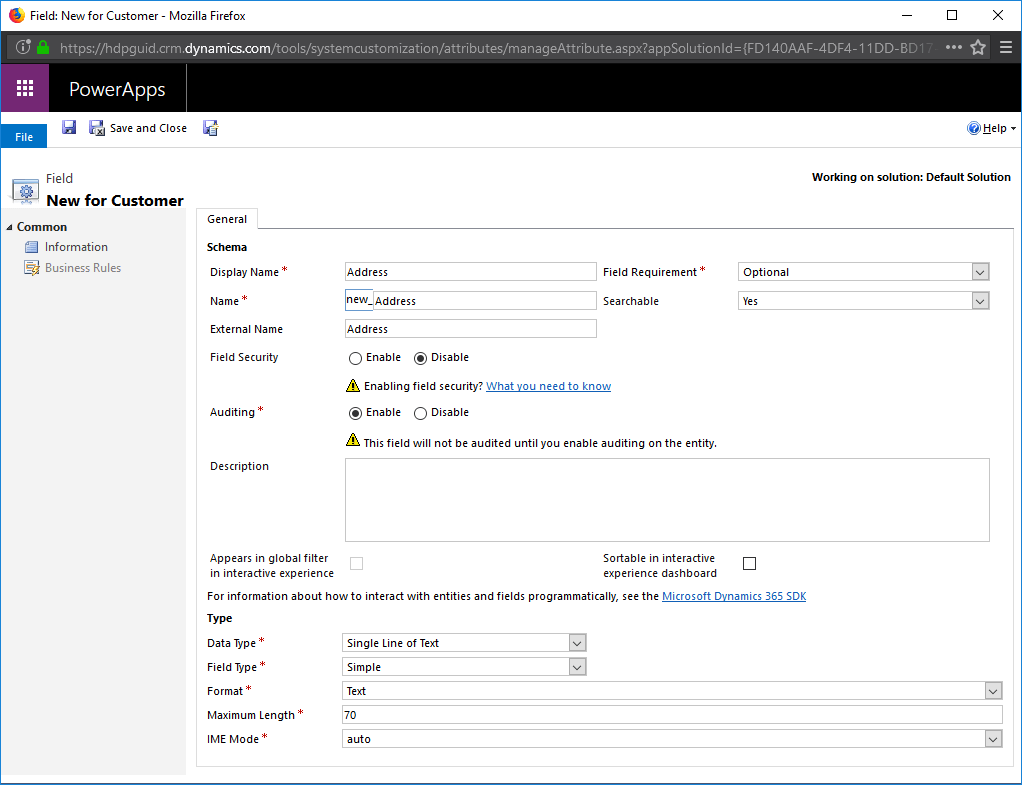This screenshot has height=785, width=1022.
Task: Click the Help question-mark icon
Action: [x=973, y=128]
